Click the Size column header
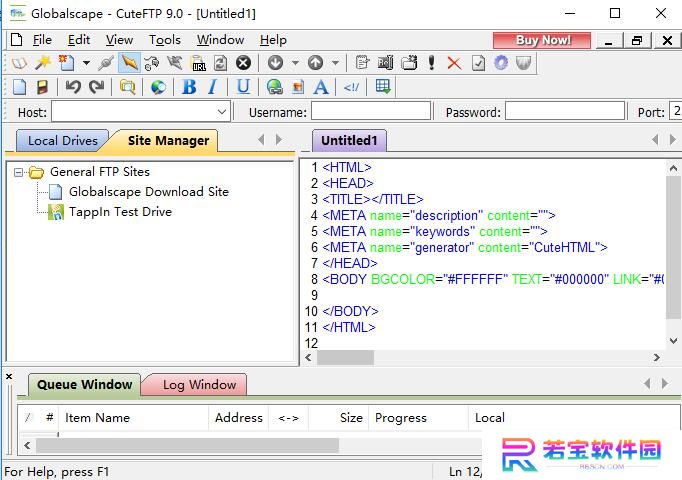Image resolution: width=682 pixels, height=480 pixels. [338, 418]
